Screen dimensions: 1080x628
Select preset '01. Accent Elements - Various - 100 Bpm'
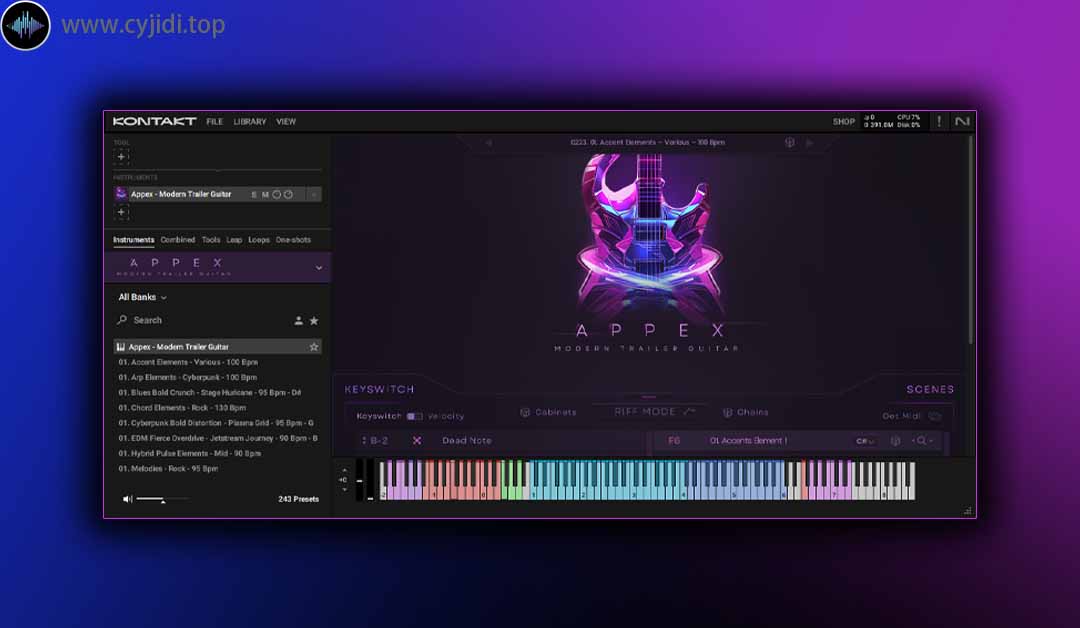(x=188, y=362)
